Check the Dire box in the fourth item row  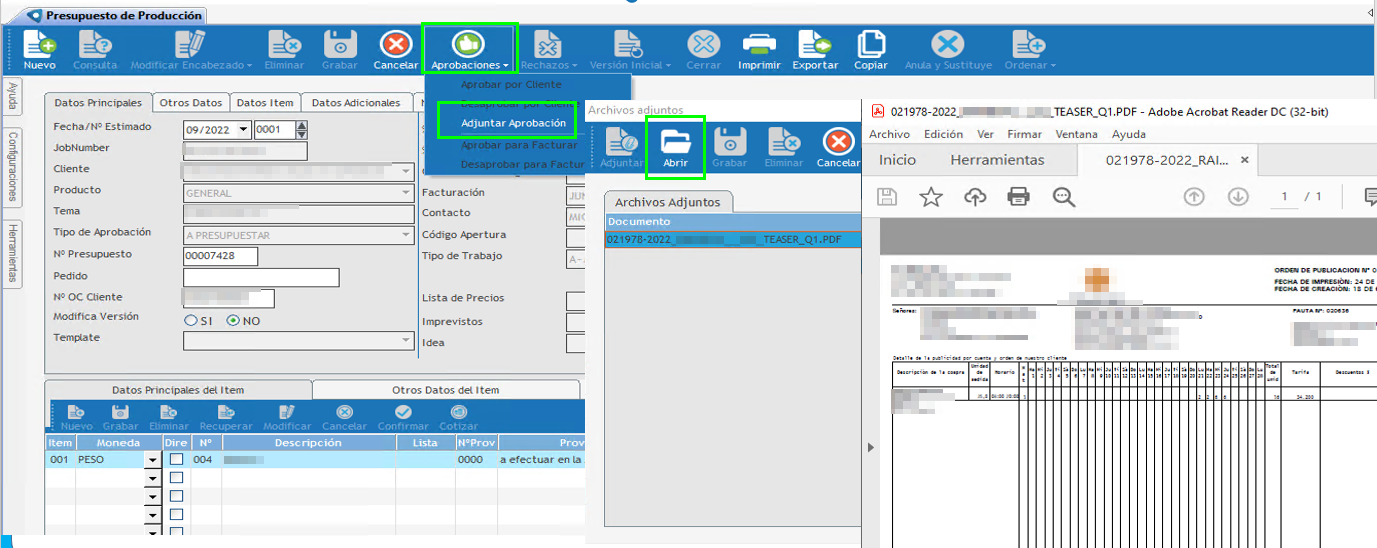pyautogui.click(x=176, y=514)
